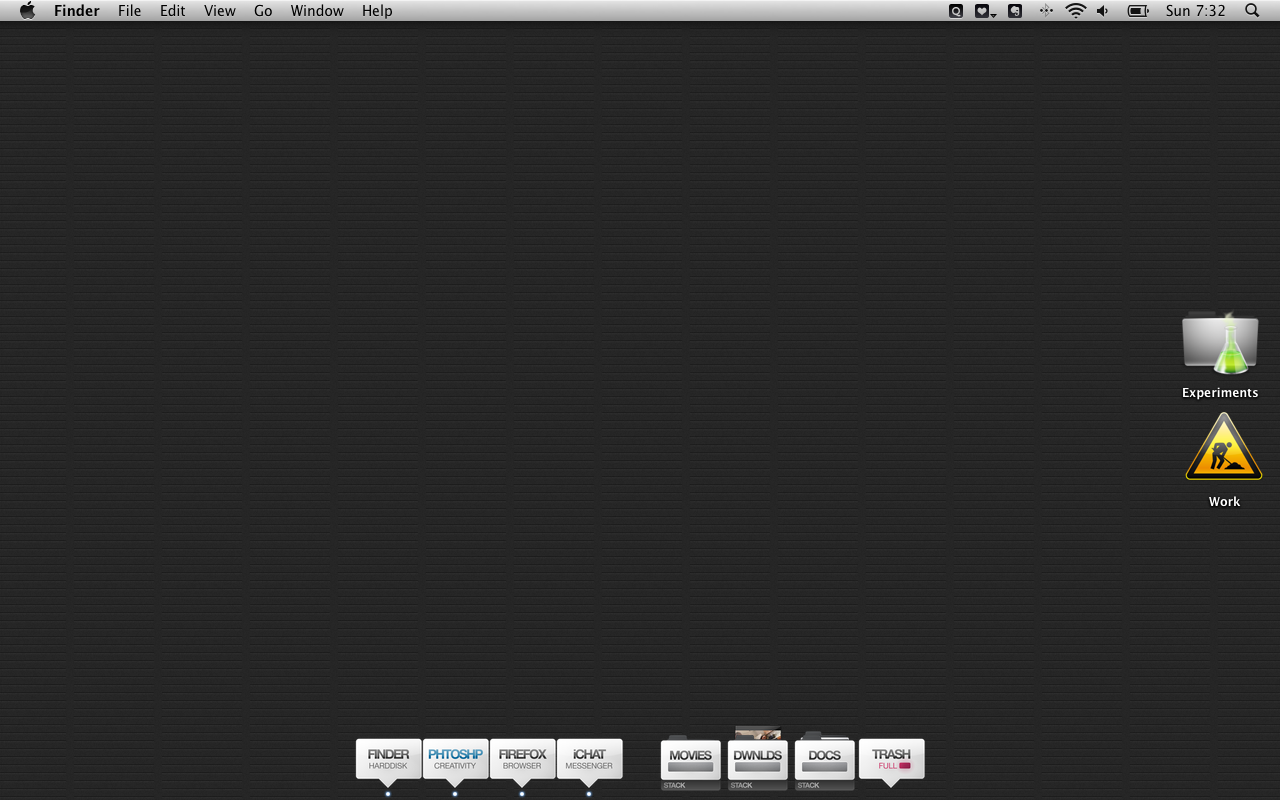Open the Docs stack in dock

point(824,761)
